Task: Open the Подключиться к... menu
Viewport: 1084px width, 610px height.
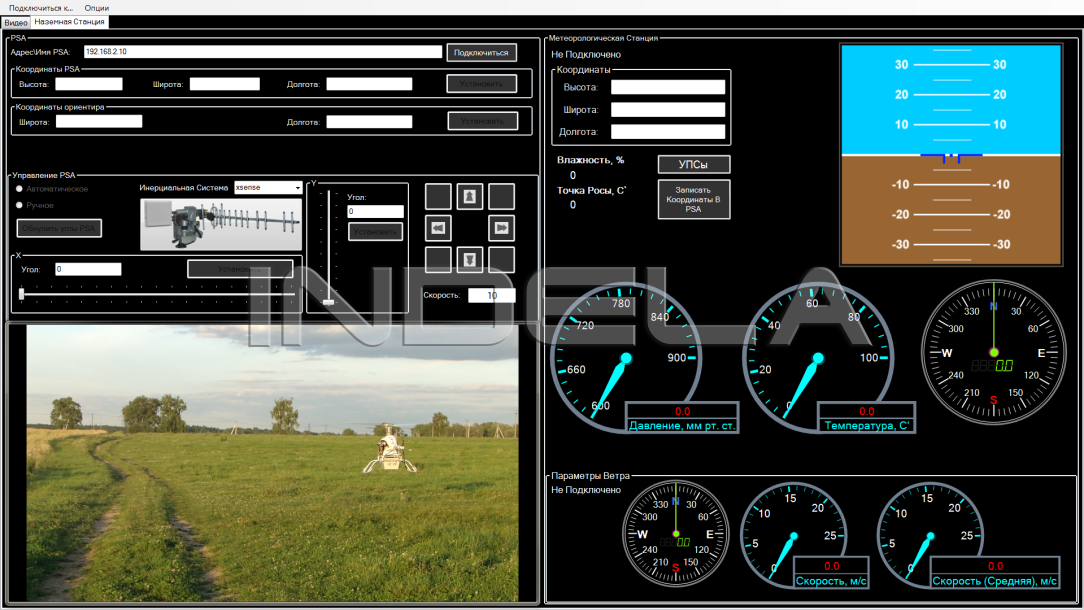Action: [x=40, y=7]
